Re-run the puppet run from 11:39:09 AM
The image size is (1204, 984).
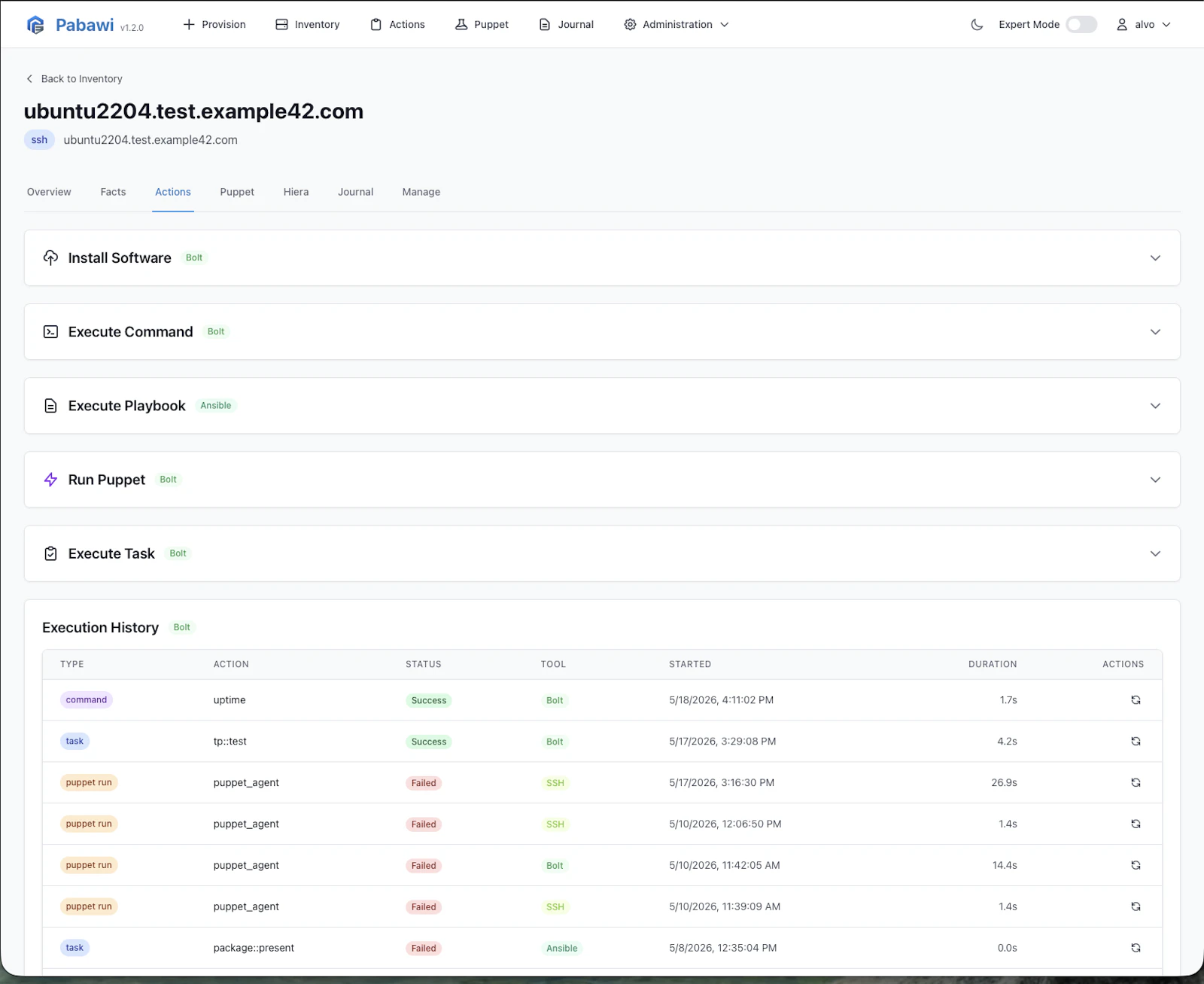click(1136, 907)
